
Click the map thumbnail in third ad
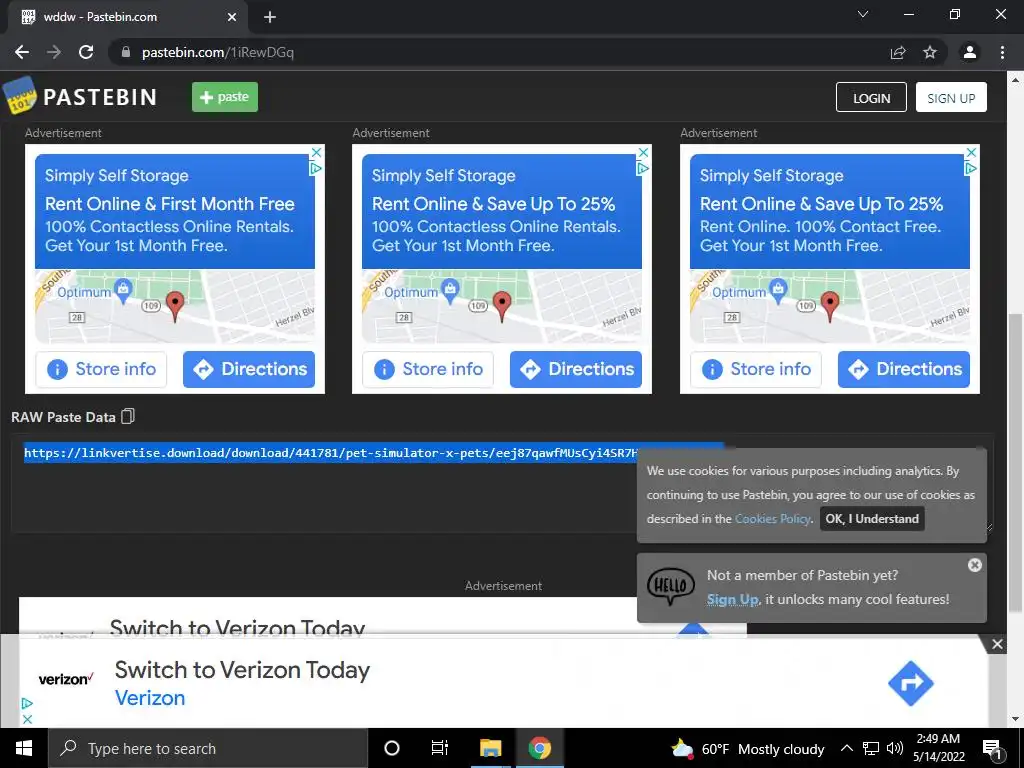point(830,306)
